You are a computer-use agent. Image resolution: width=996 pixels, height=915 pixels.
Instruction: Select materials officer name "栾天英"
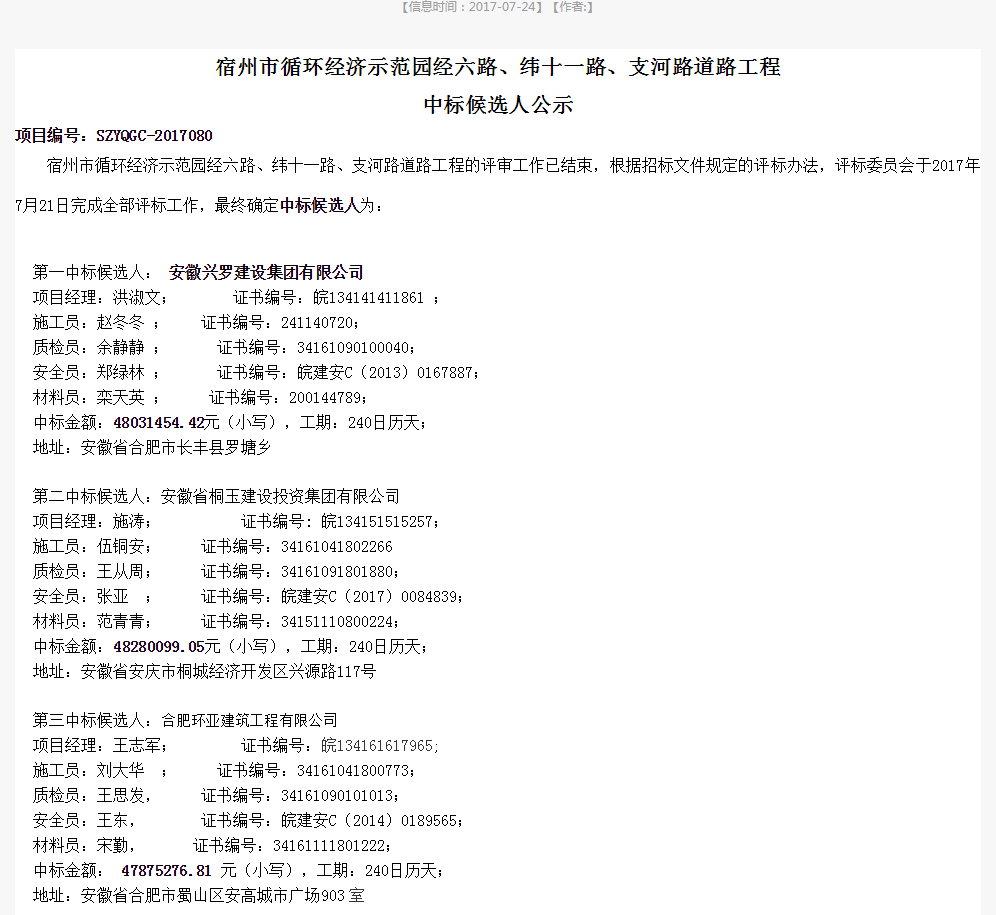[x=121, y=398]
